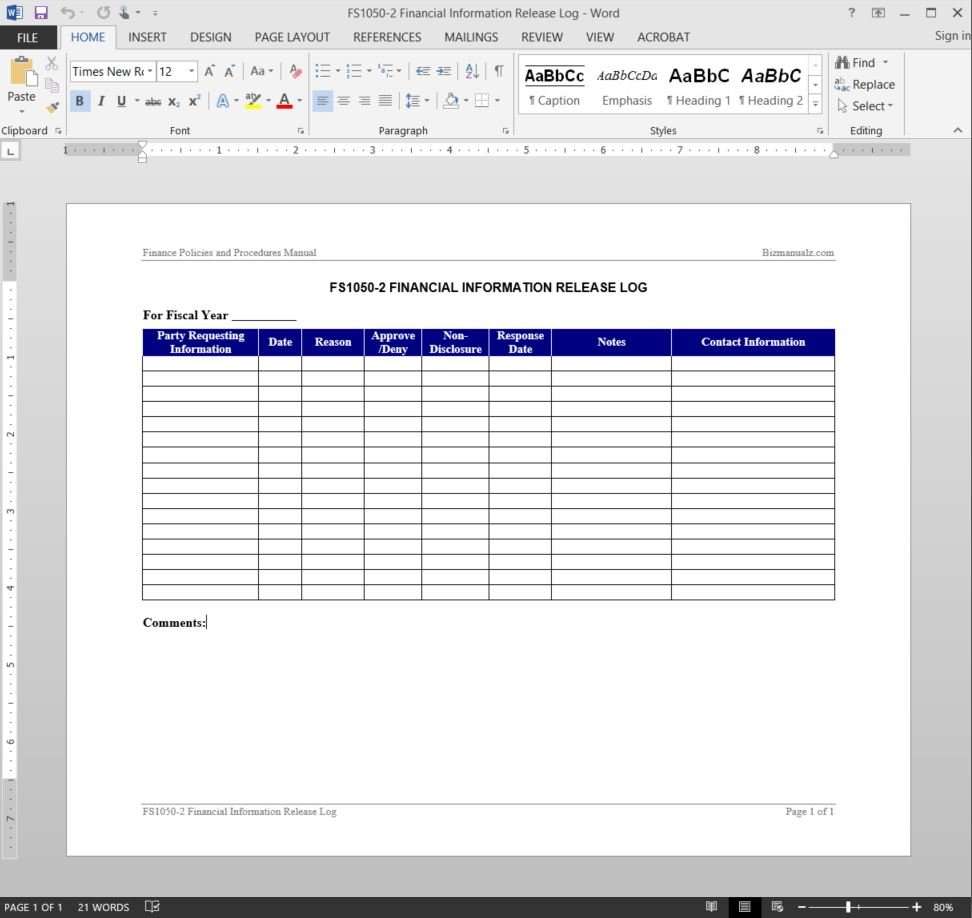Apply the Heading 1 style
Viewport: 972px width, 918px height.
[x=699, y=86]
